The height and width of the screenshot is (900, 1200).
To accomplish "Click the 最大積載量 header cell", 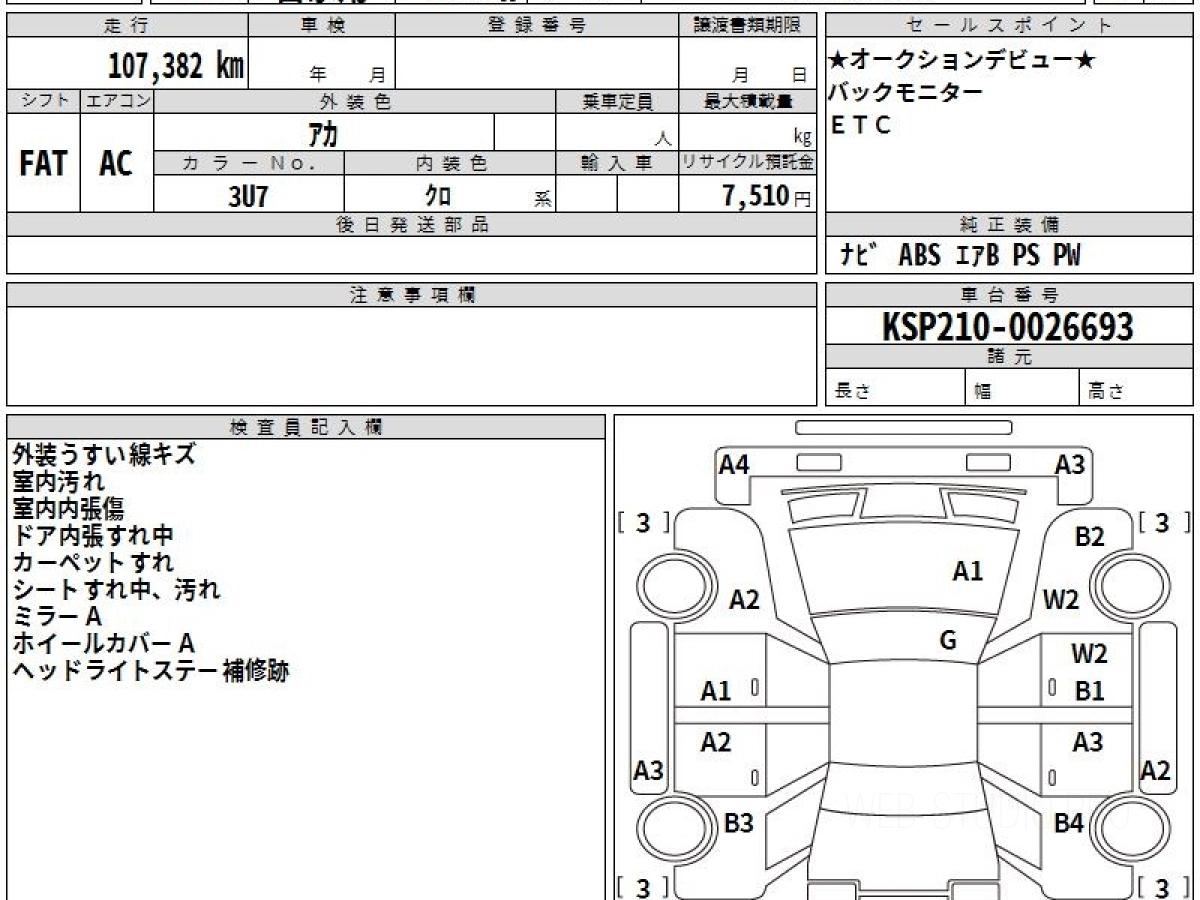I will pos(748,101).
